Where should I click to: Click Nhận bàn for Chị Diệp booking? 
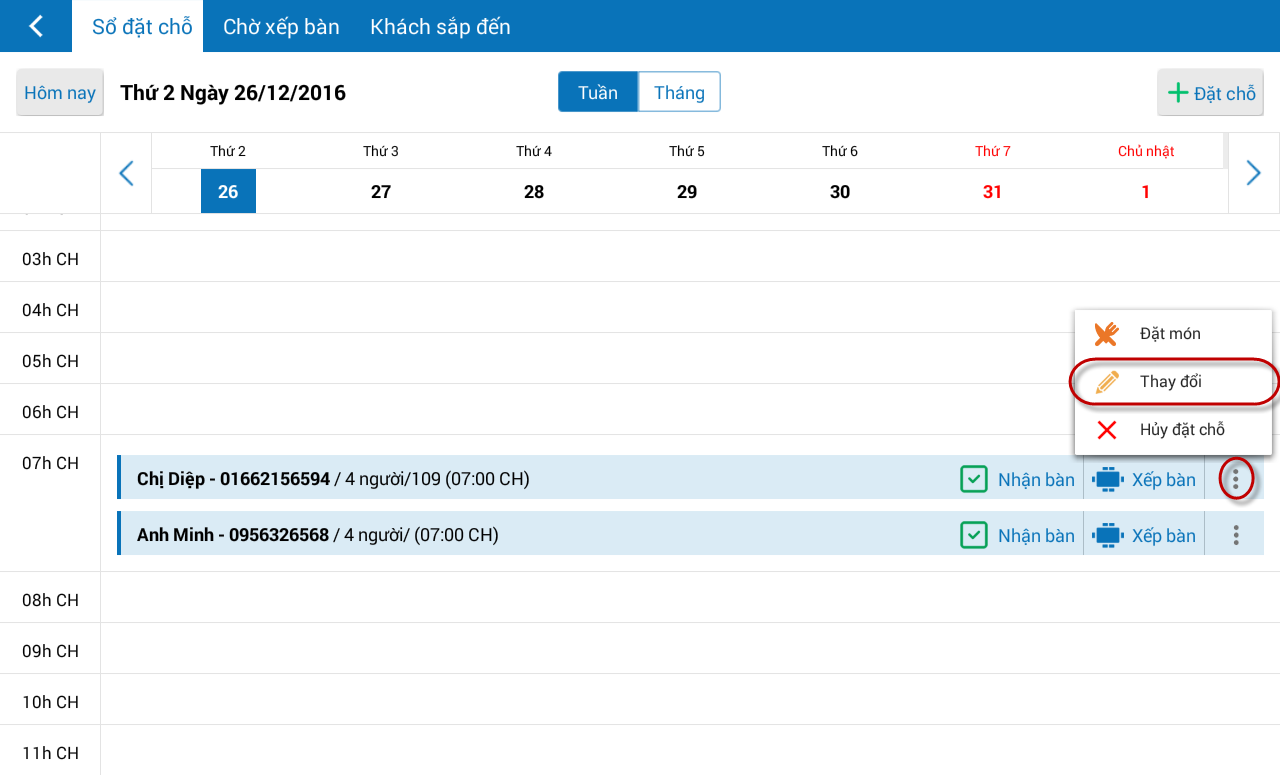tap(1018, 480)
